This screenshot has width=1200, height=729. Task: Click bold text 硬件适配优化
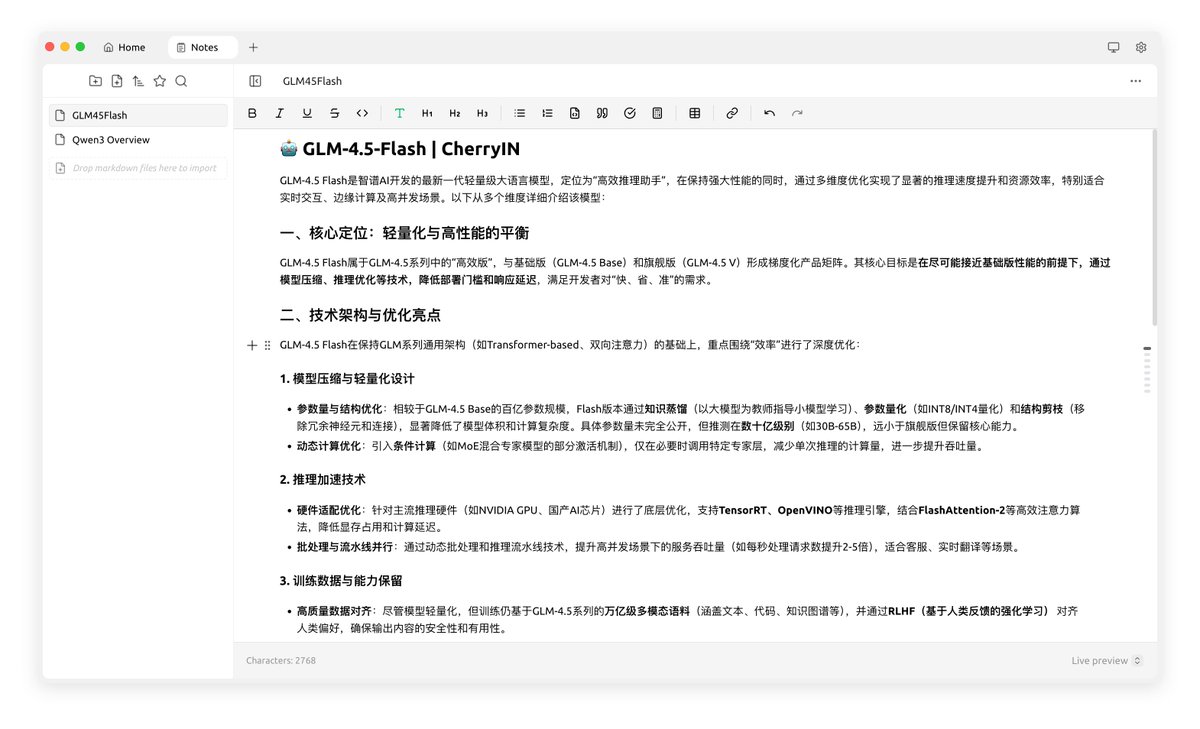click(x=329, y=510)
